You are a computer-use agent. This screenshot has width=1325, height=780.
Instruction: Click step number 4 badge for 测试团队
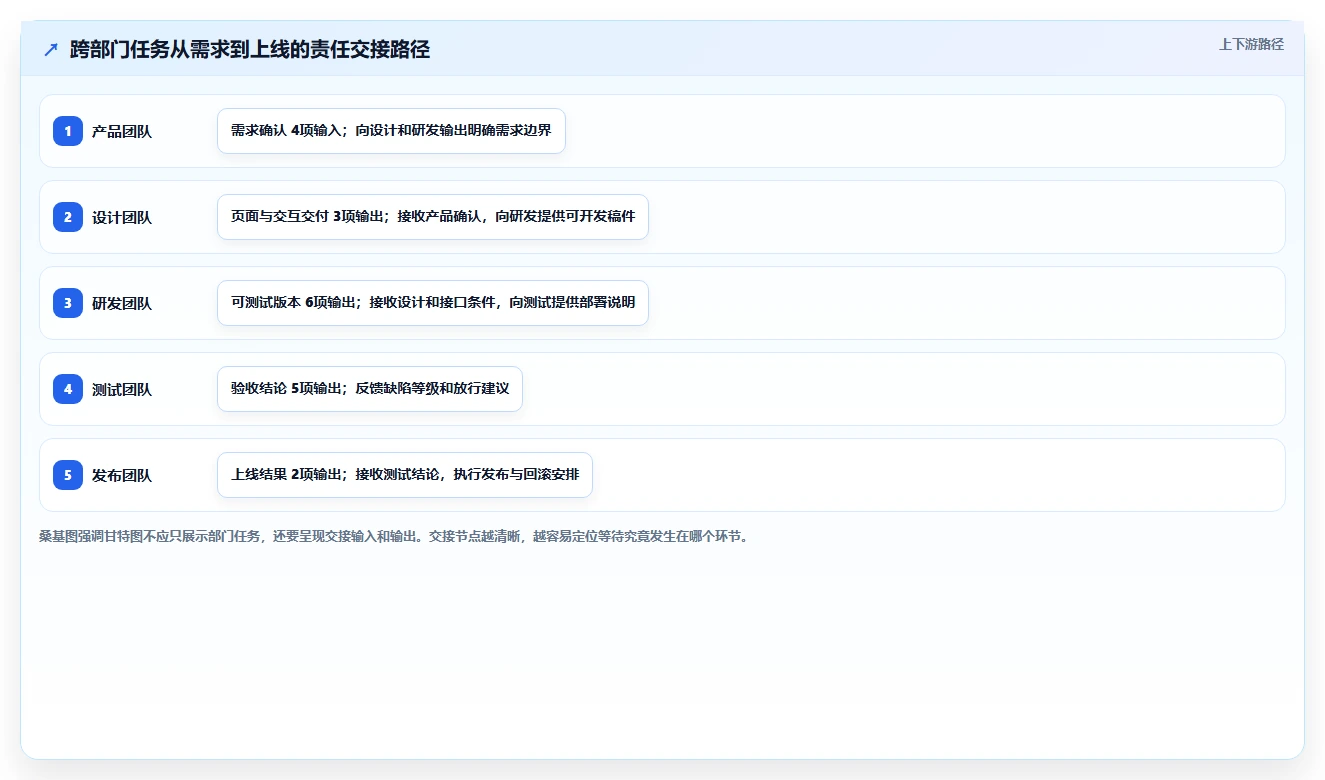pyautogui.click(x=68, y=389)
